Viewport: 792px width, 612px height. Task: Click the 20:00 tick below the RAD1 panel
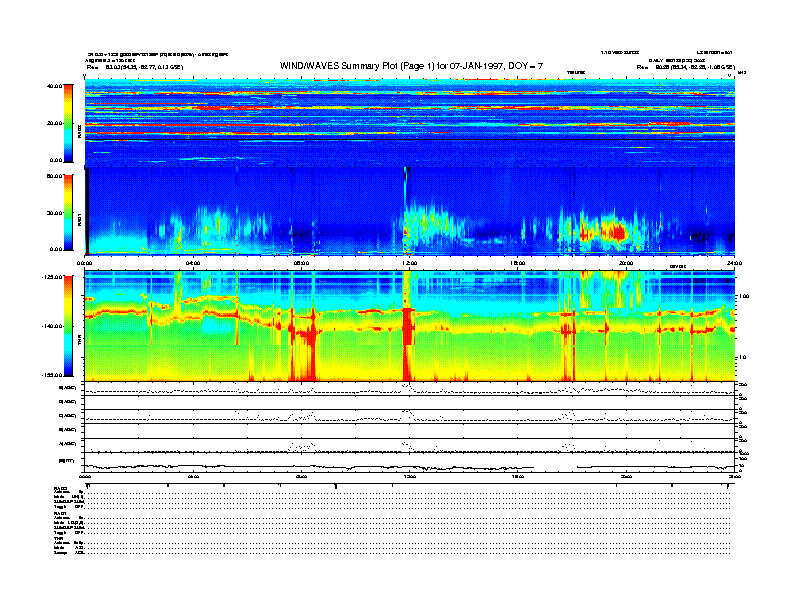tap(626, 263)
